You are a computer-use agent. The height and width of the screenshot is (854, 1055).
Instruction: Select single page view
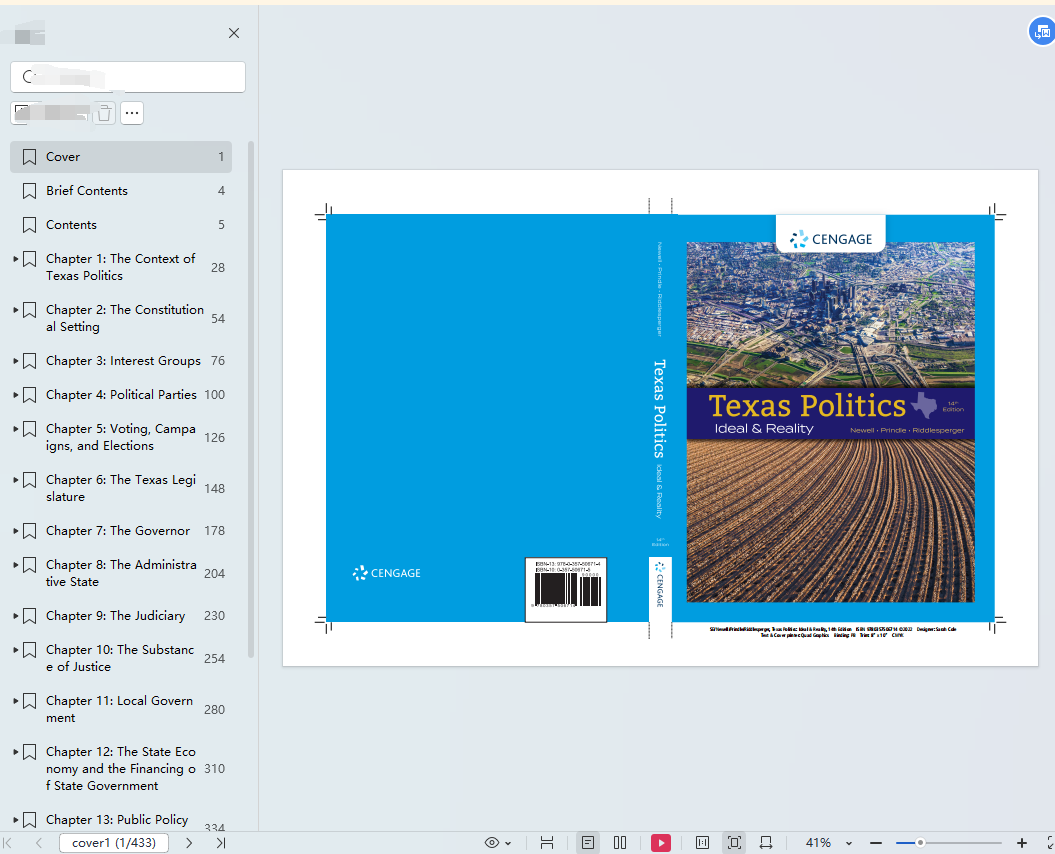point(587,843)
